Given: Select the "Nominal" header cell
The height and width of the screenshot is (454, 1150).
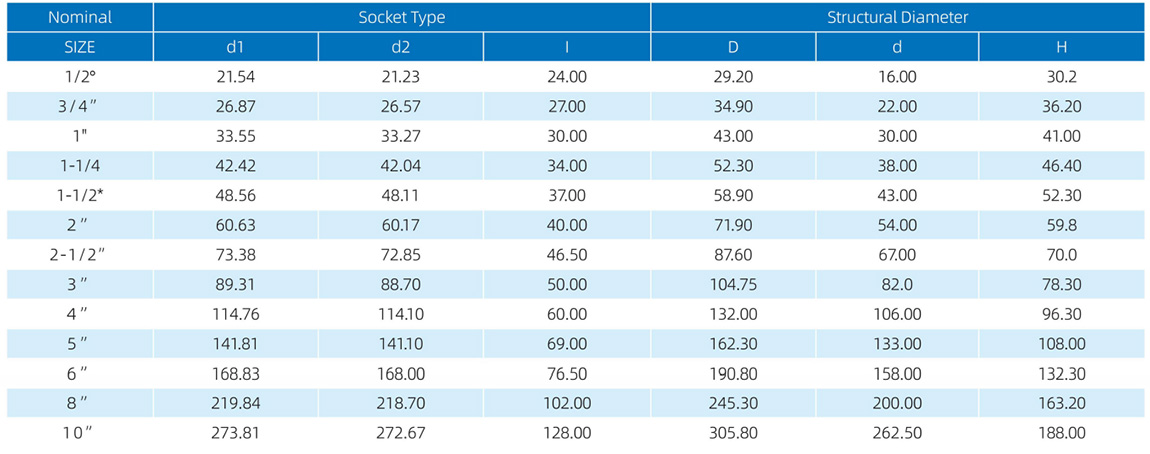Looking at the screenshot, I should pyautogui.click(x=80, y=17).
